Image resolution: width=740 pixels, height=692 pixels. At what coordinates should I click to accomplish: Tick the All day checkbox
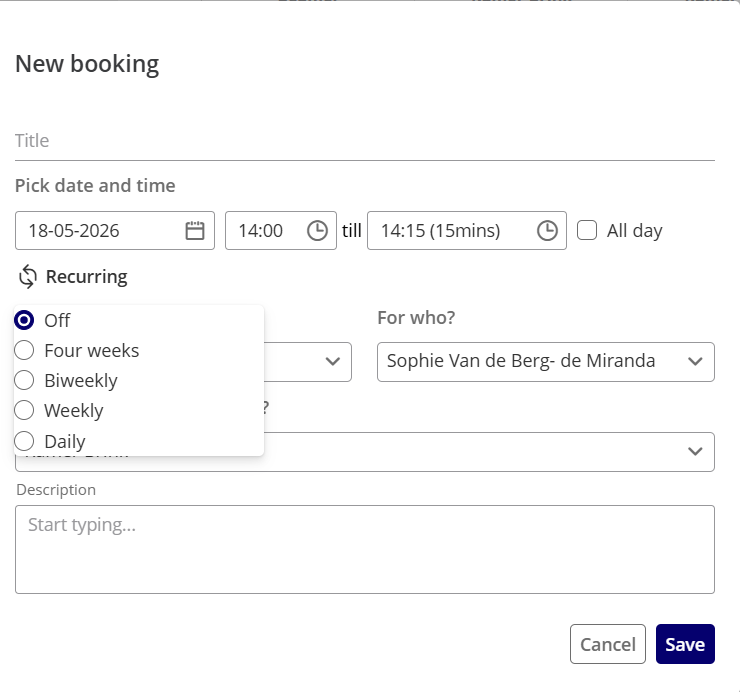click(x=587, y=231)
